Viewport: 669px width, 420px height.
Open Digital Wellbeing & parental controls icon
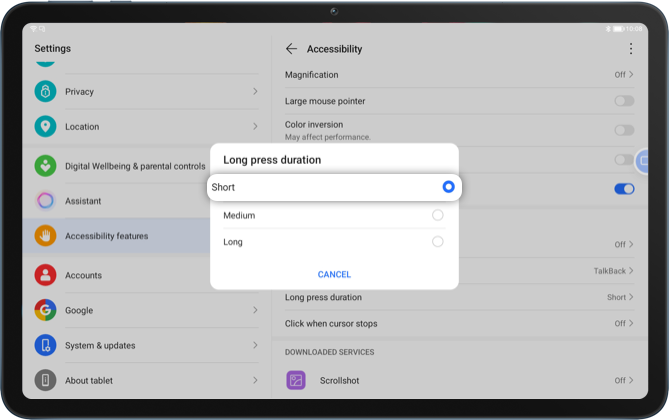point(45,166)
